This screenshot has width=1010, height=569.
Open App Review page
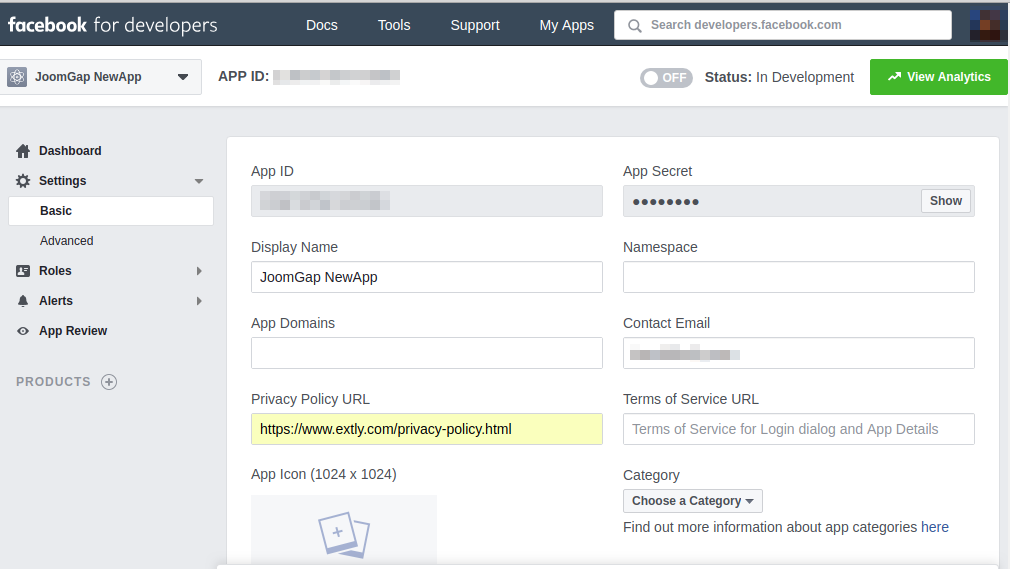coord(73,331)
